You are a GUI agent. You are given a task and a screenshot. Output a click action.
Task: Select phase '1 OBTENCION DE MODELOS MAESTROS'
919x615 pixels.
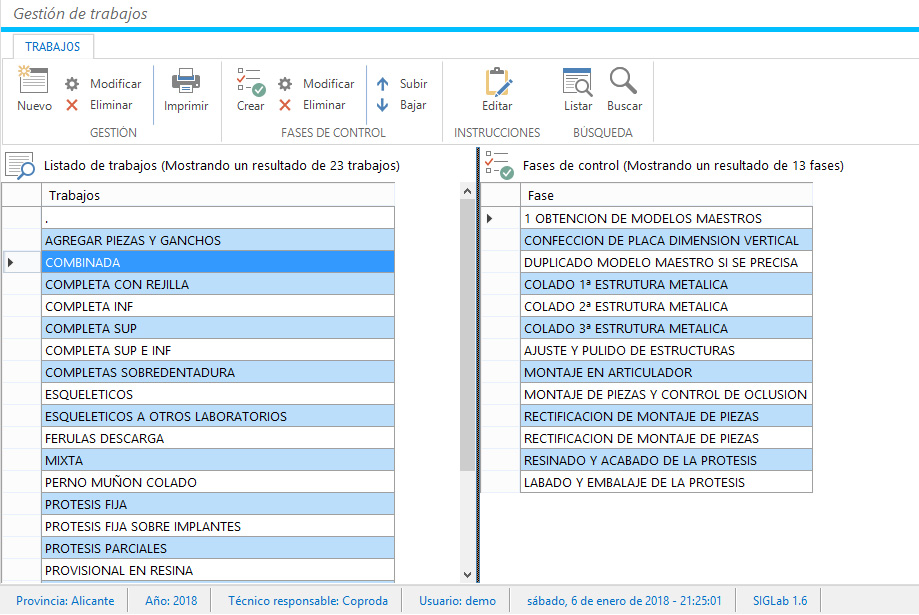tap(666, 219)
